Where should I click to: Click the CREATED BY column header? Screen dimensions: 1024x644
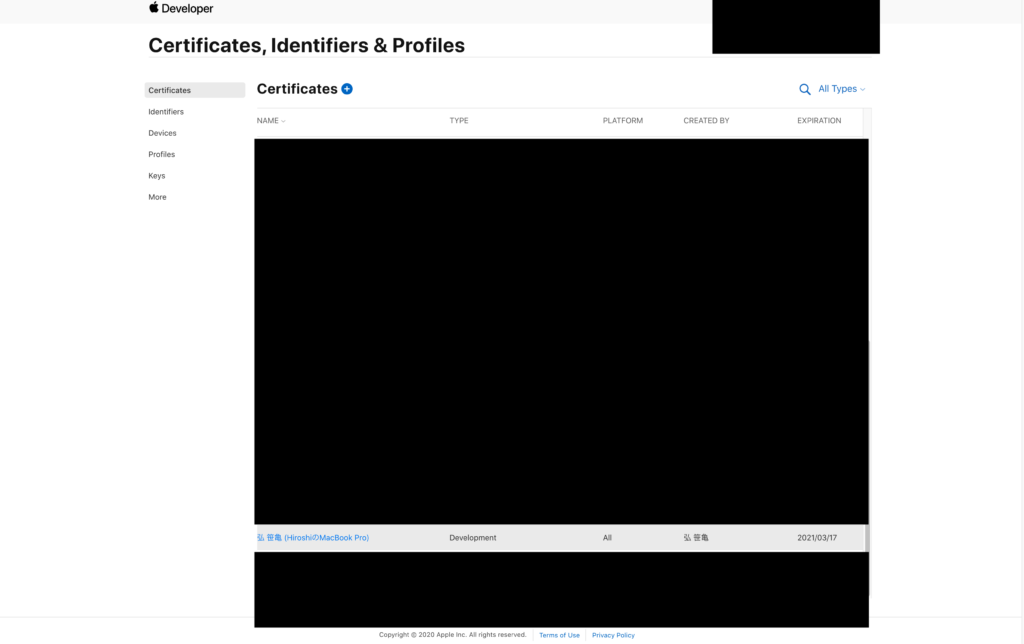(x=706, y=121)
